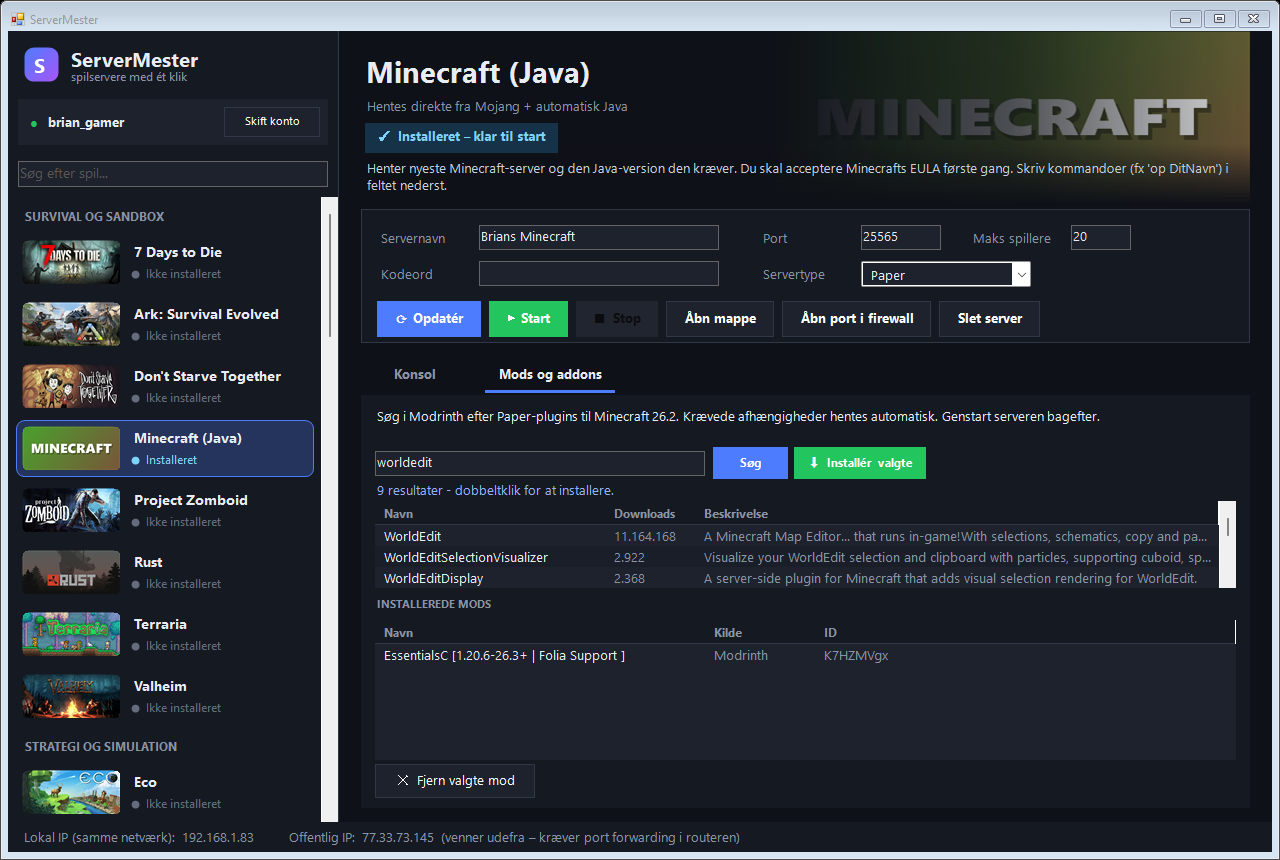Click the worldedit mod search field

click(540, 463)
